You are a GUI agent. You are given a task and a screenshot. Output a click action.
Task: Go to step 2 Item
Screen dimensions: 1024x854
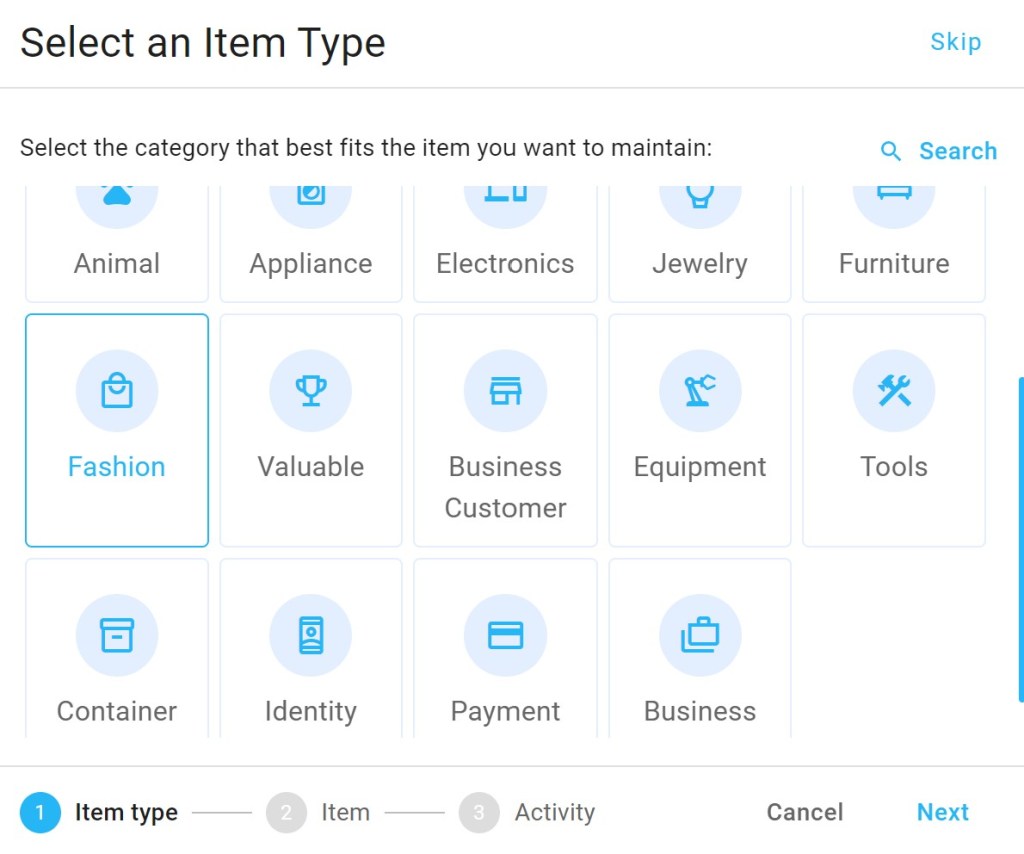pyautogui.click(x=318, y=812)
